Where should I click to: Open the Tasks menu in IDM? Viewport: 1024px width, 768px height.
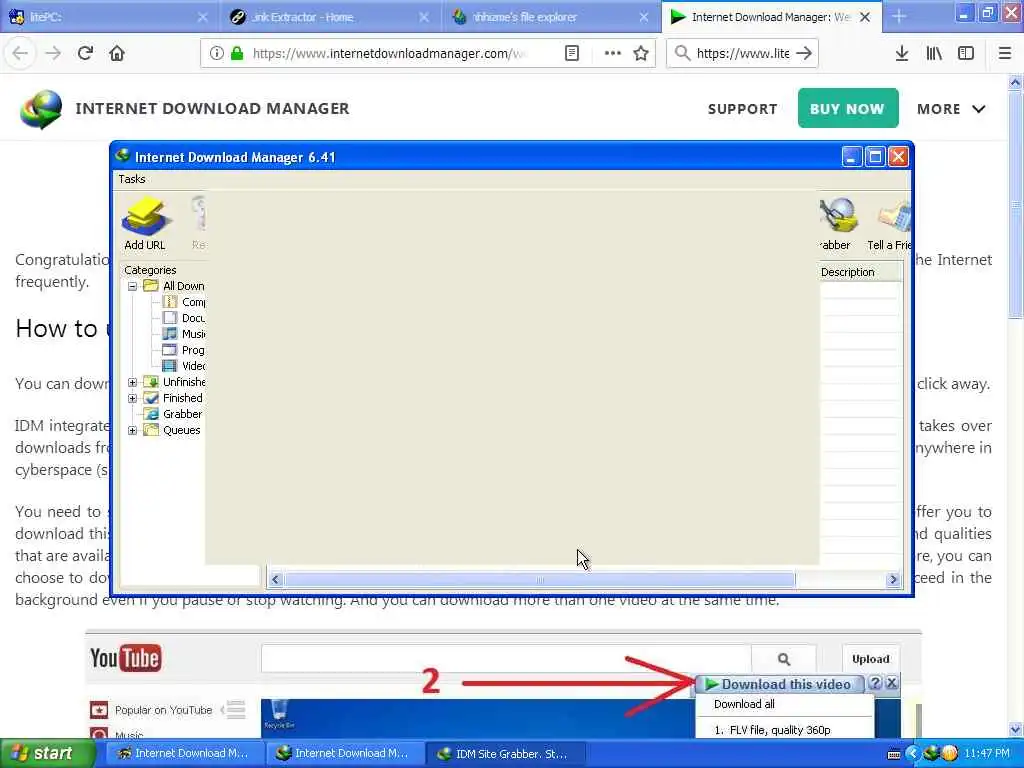(132, 179)
